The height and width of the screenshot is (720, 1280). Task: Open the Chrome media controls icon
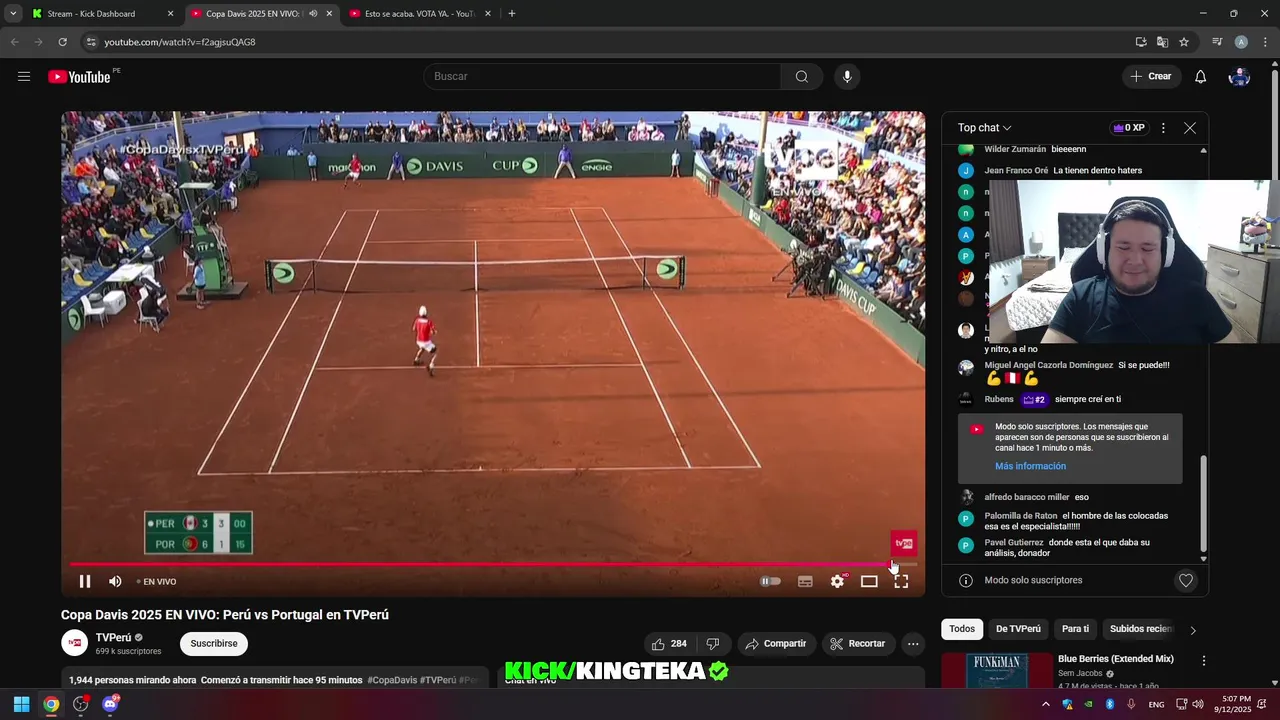[1217, 42]
